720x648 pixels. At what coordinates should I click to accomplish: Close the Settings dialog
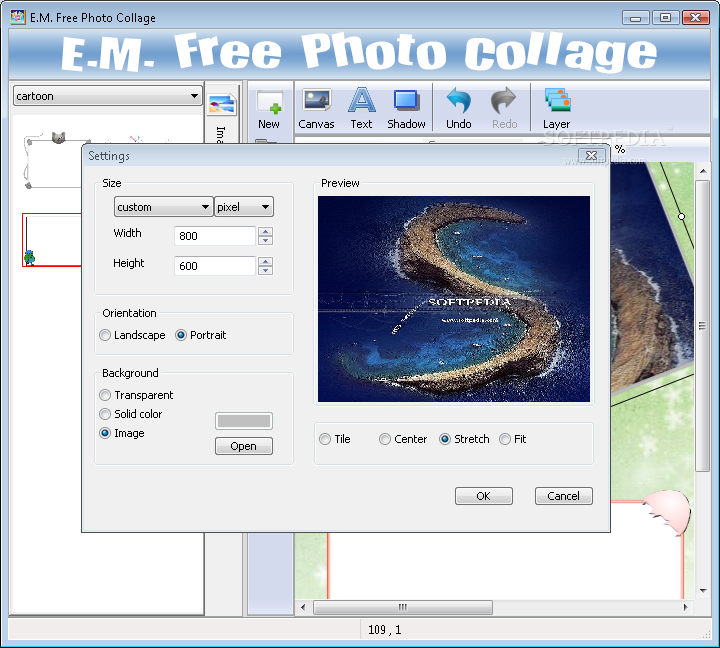tap(591, 156)
